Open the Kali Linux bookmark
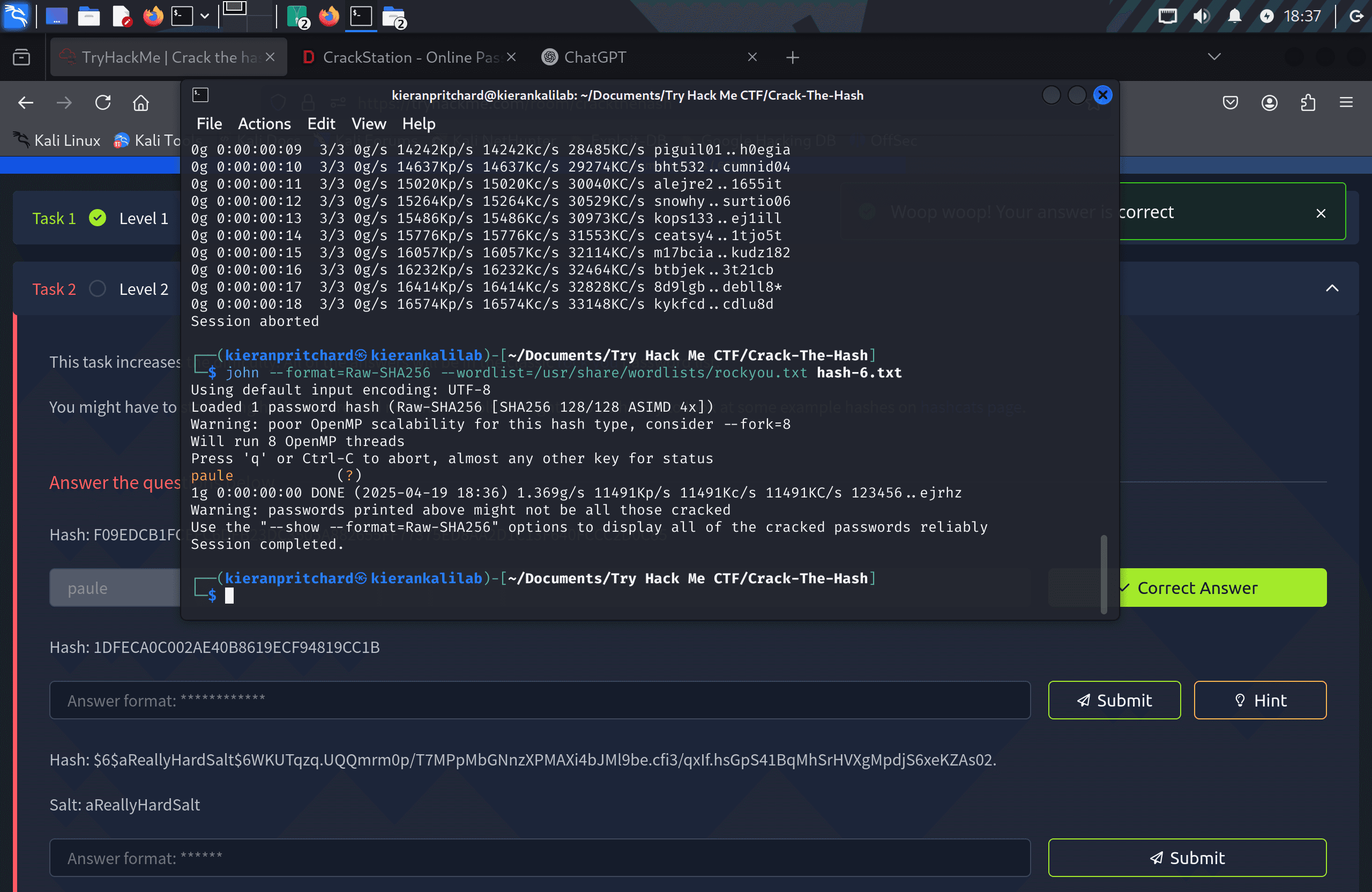 [56, 140]
